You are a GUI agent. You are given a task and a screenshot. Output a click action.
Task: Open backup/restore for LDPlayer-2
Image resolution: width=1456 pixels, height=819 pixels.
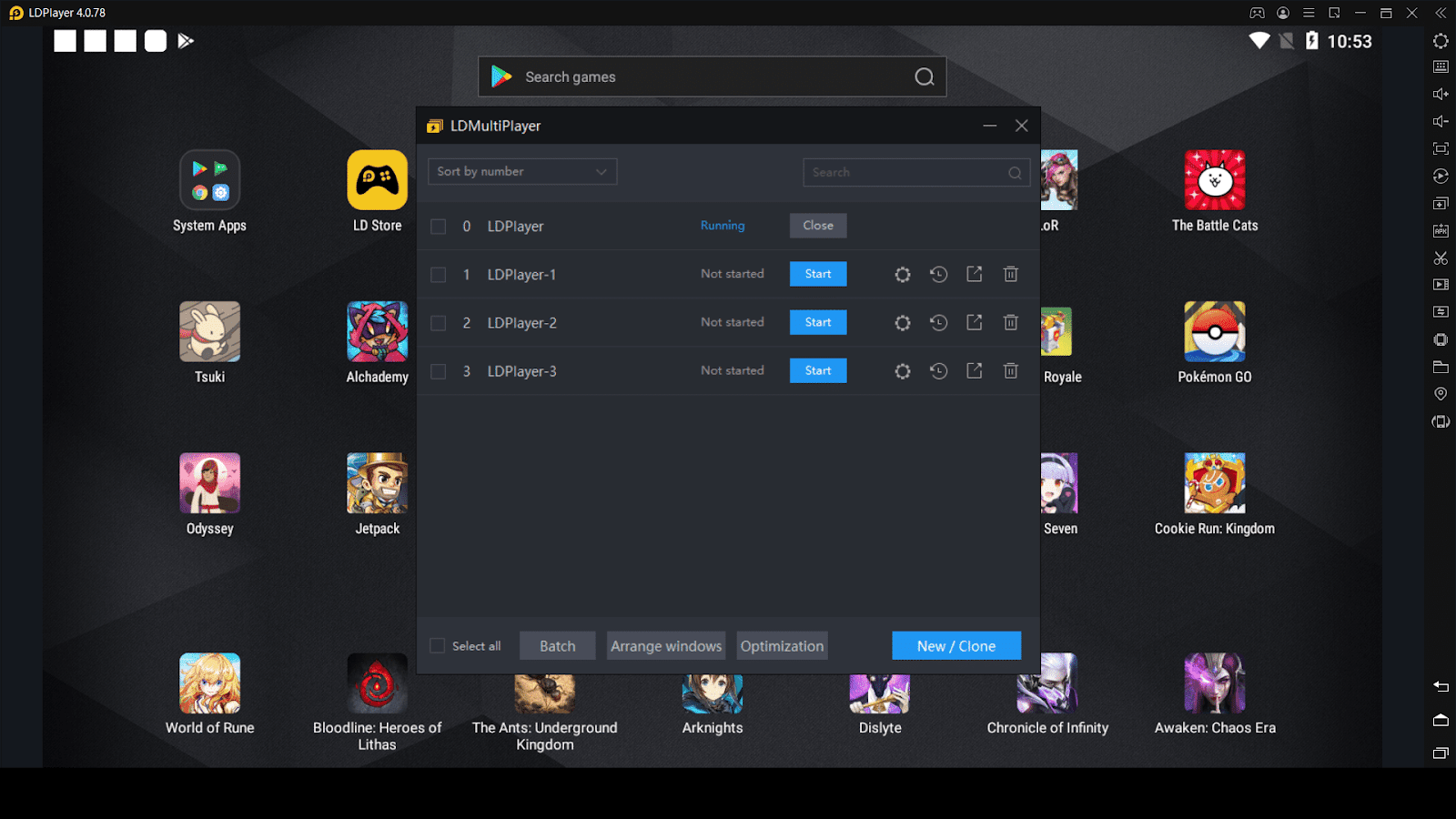click(x=938, y=322)
